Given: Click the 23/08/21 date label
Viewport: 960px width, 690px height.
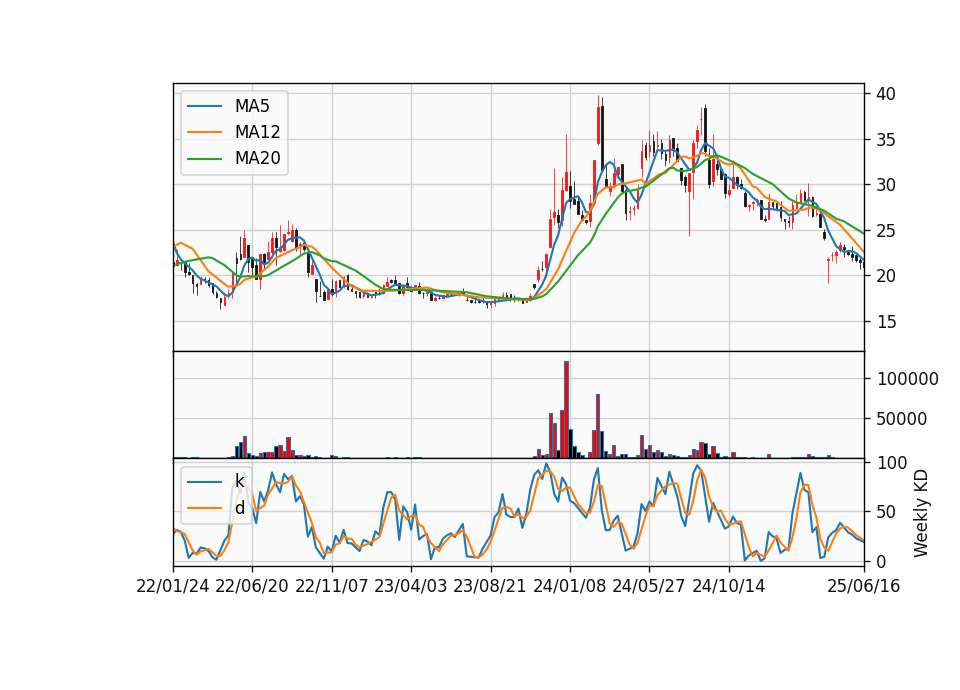Looking at the screenshot, I should pos(490,586).
